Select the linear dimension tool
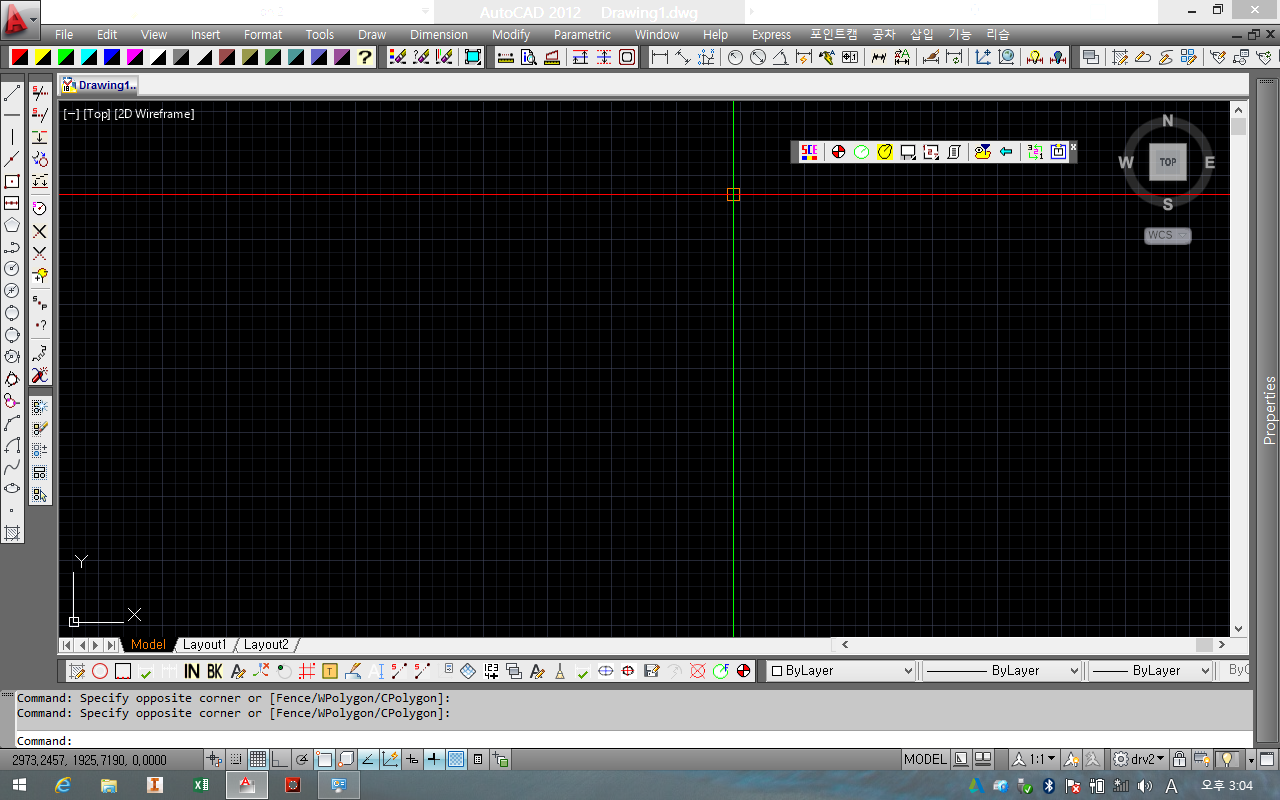This screenshot has height=800, width=1280. [x=660, y=57]
